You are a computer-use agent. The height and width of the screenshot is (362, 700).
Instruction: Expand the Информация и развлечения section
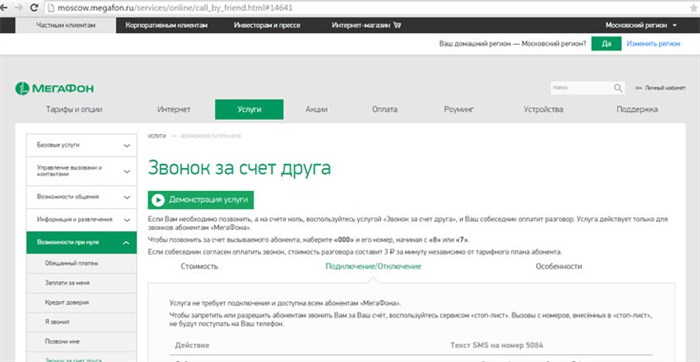(x=81, y=220)
